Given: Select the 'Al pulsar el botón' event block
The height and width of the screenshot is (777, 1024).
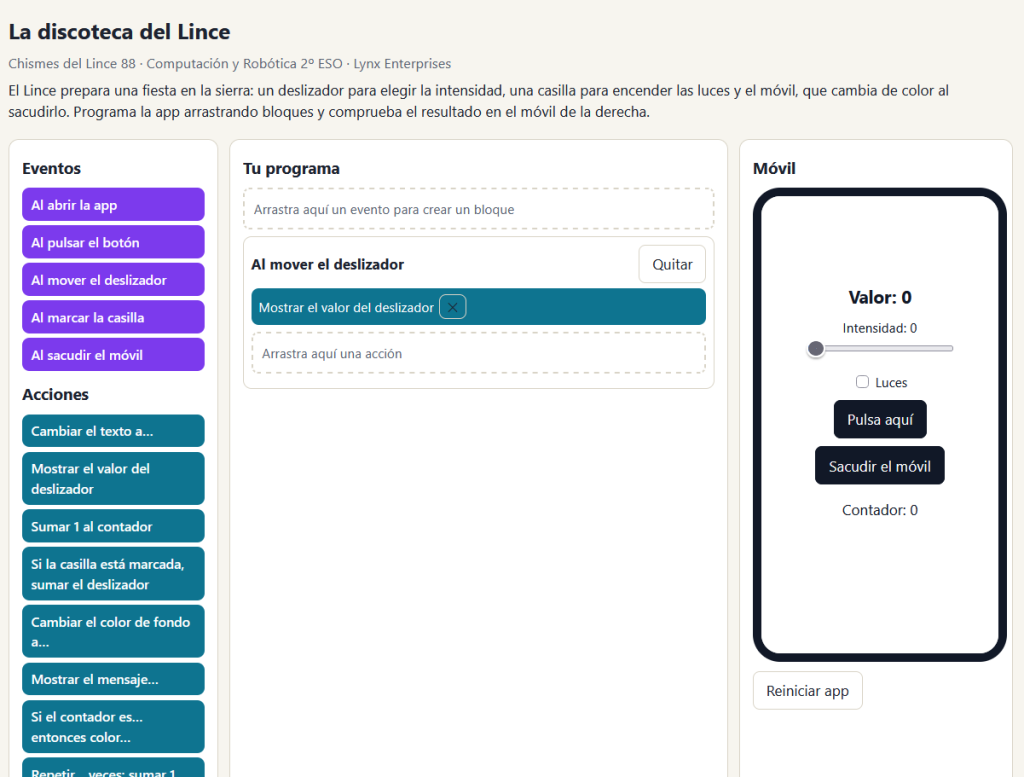Looking at the screenshot, I should click(113, 242).
